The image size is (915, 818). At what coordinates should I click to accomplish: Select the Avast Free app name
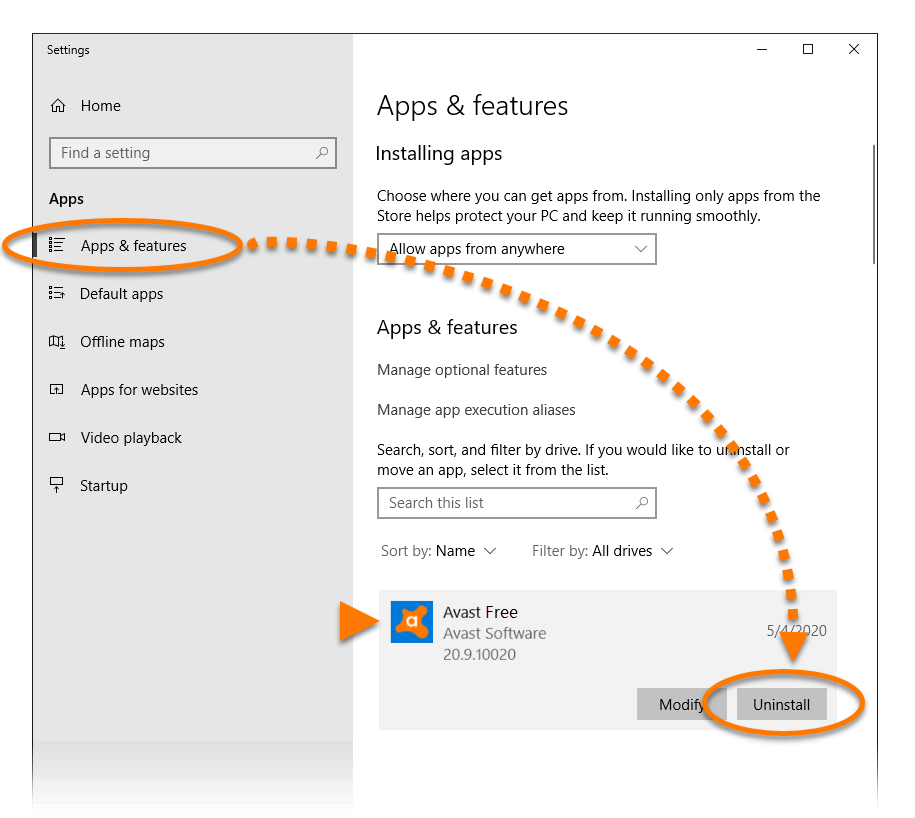pyautogui.click(x=480, y=612)
